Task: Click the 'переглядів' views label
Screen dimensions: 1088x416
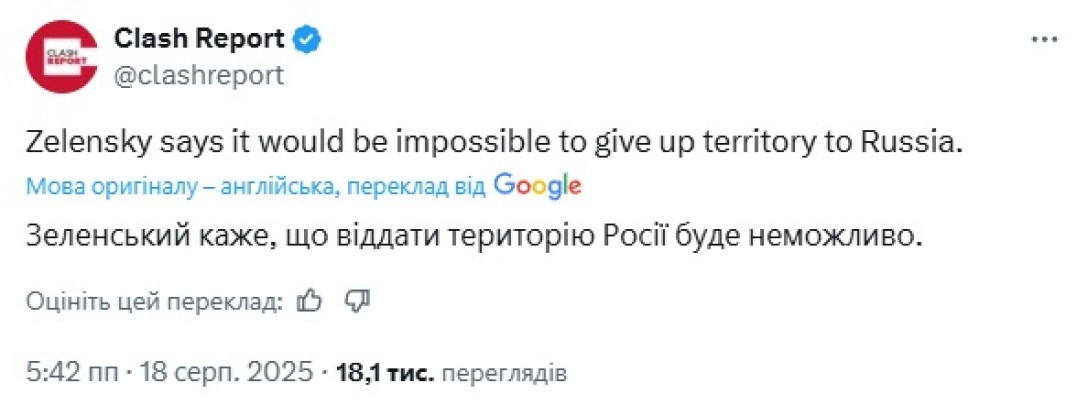Action: click(x=504, y=374)
